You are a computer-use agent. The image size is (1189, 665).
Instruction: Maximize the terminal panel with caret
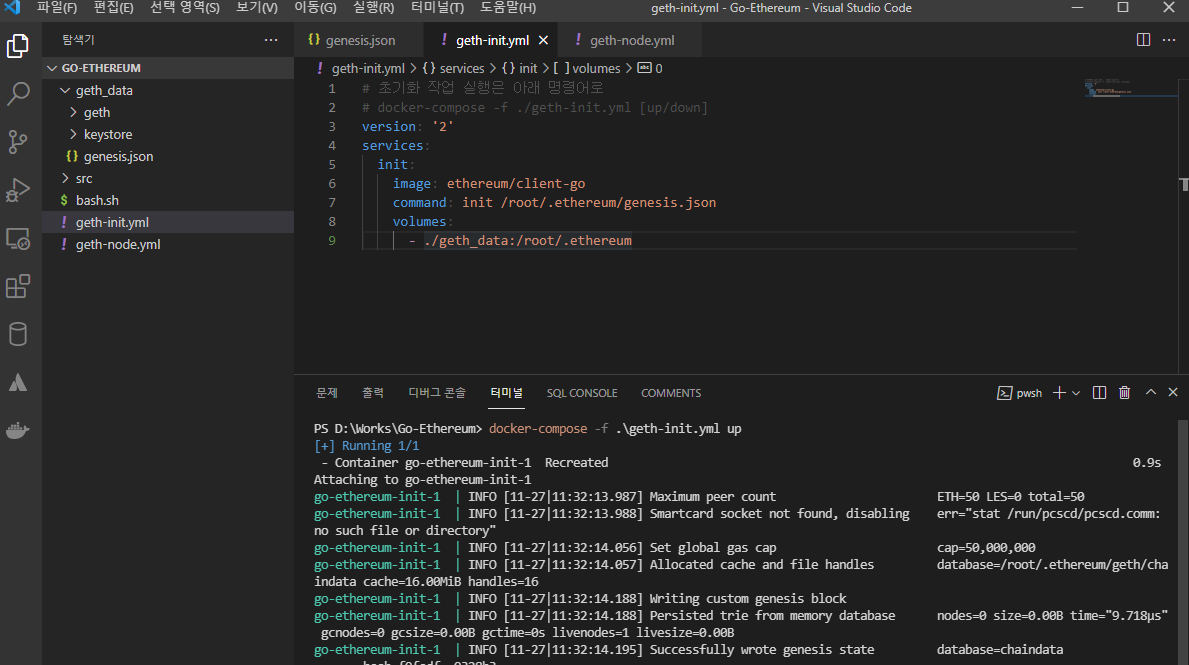1150,392
